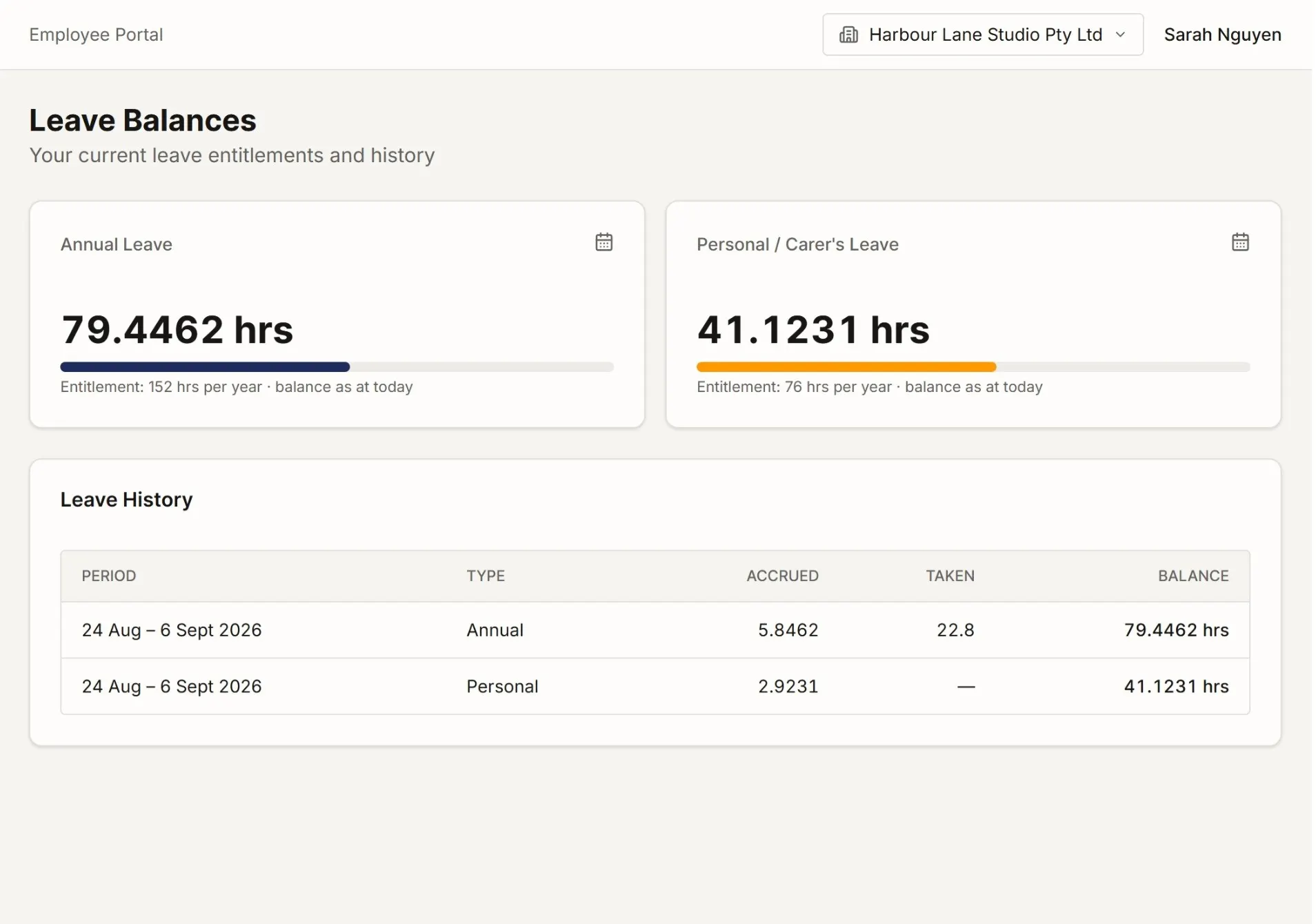Viewport: 1316px width, 924px height.
Task: Click accrued value 5.8462
Action: [788, 630]
